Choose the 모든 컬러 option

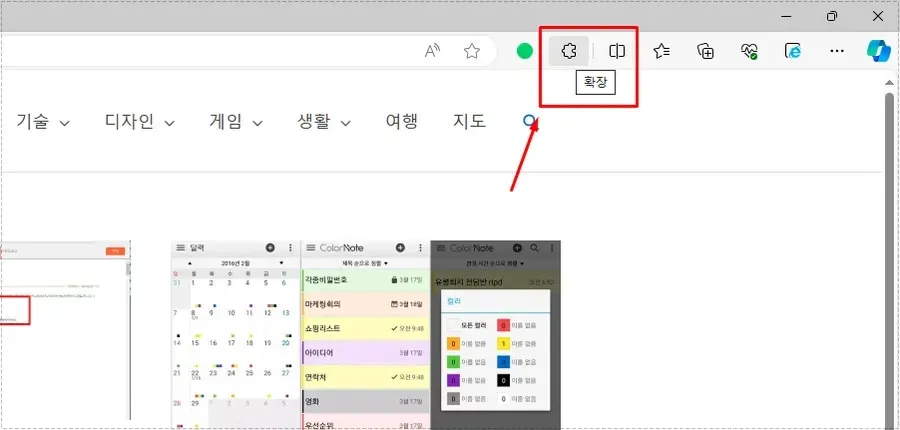click(x=467, y=326)
